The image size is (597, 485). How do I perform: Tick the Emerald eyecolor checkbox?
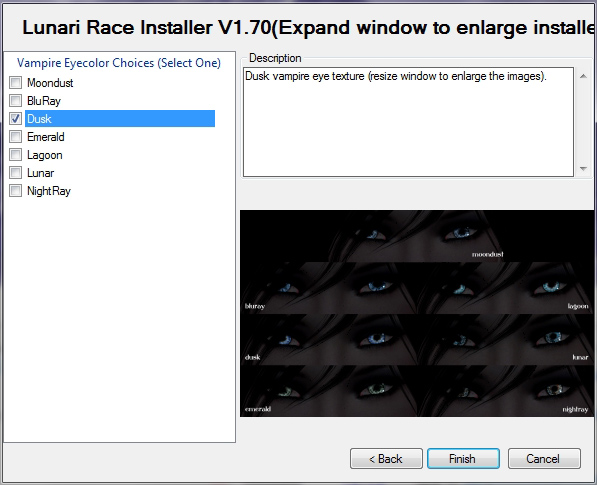tap(16, 136)
